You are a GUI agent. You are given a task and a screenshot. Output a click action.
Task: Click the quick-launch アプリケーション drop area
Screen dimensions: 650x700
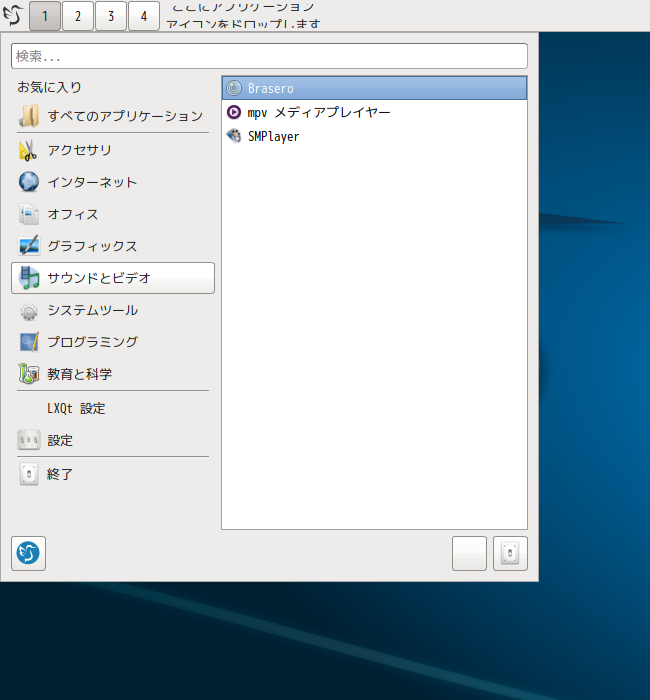[243, 16]
